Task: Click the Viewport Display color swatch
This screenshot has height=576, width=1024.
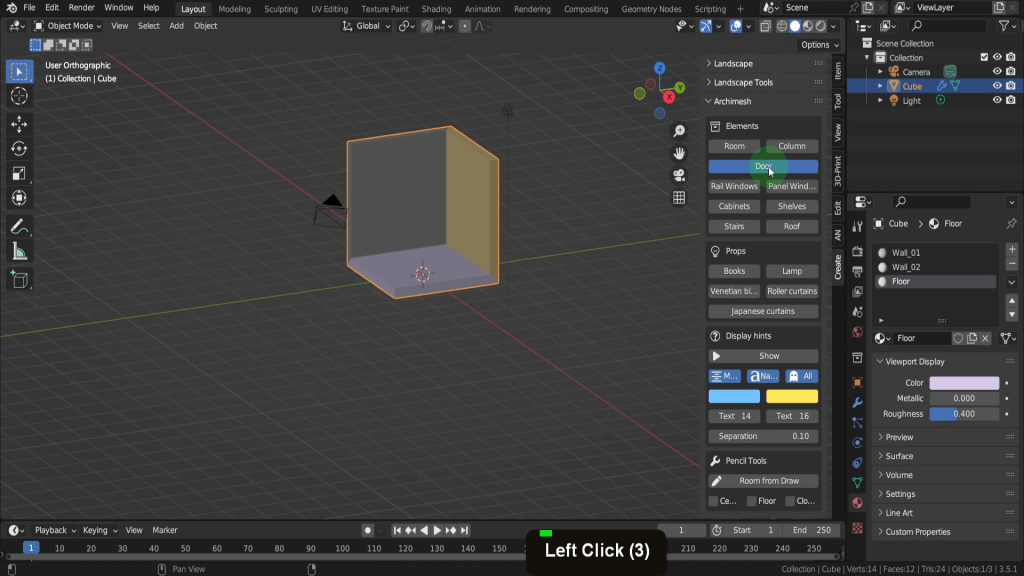Action: [964, 383]
